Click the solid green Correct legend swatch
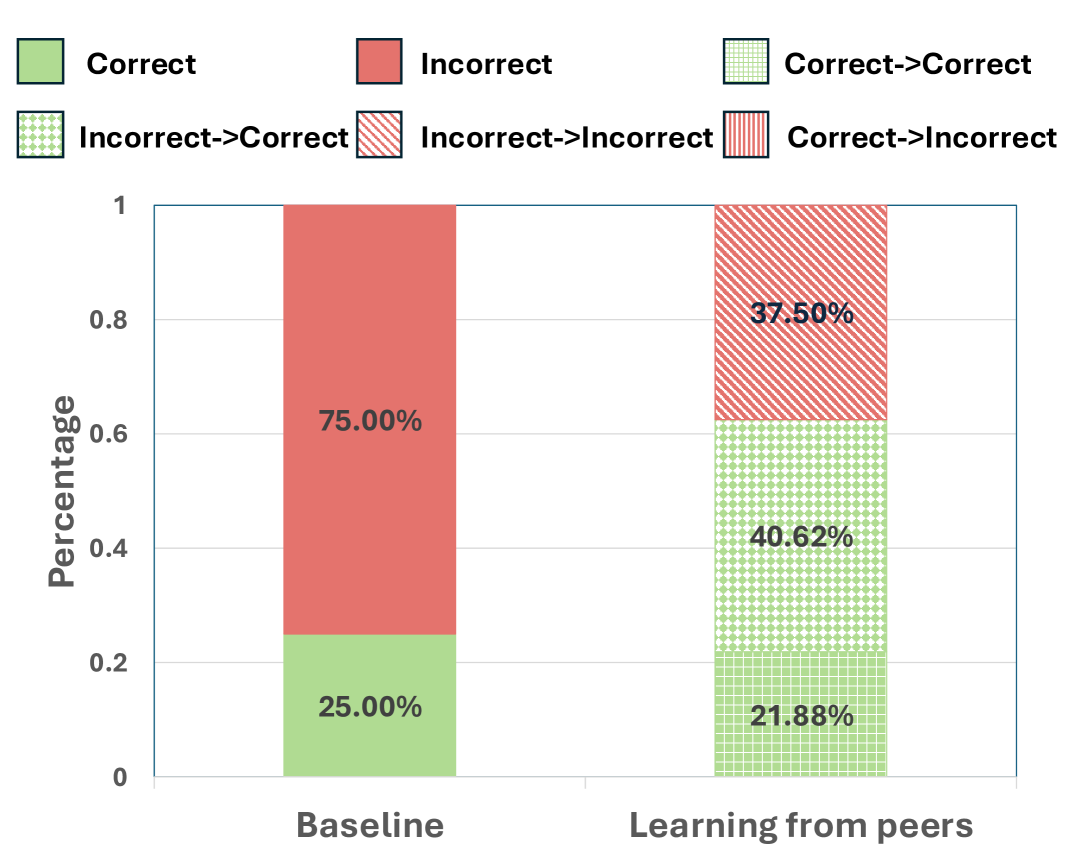The width and height of the screenshot is (1080, 857). [x=40, y=63]
